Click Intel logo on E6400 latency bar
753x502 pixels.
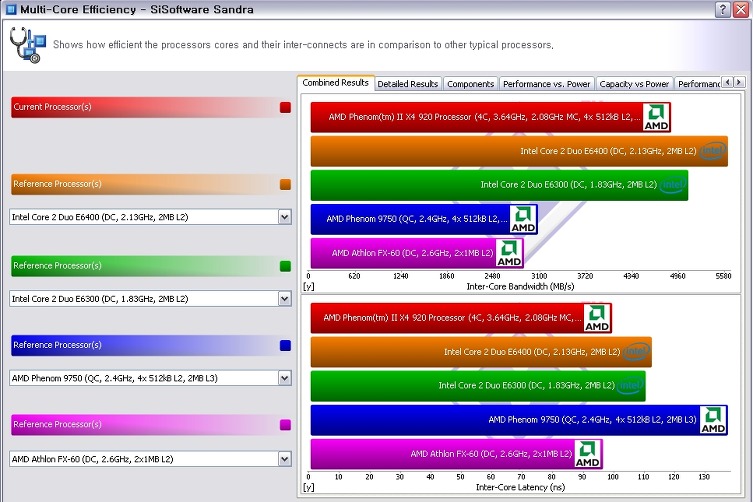(x=637, y=352)
